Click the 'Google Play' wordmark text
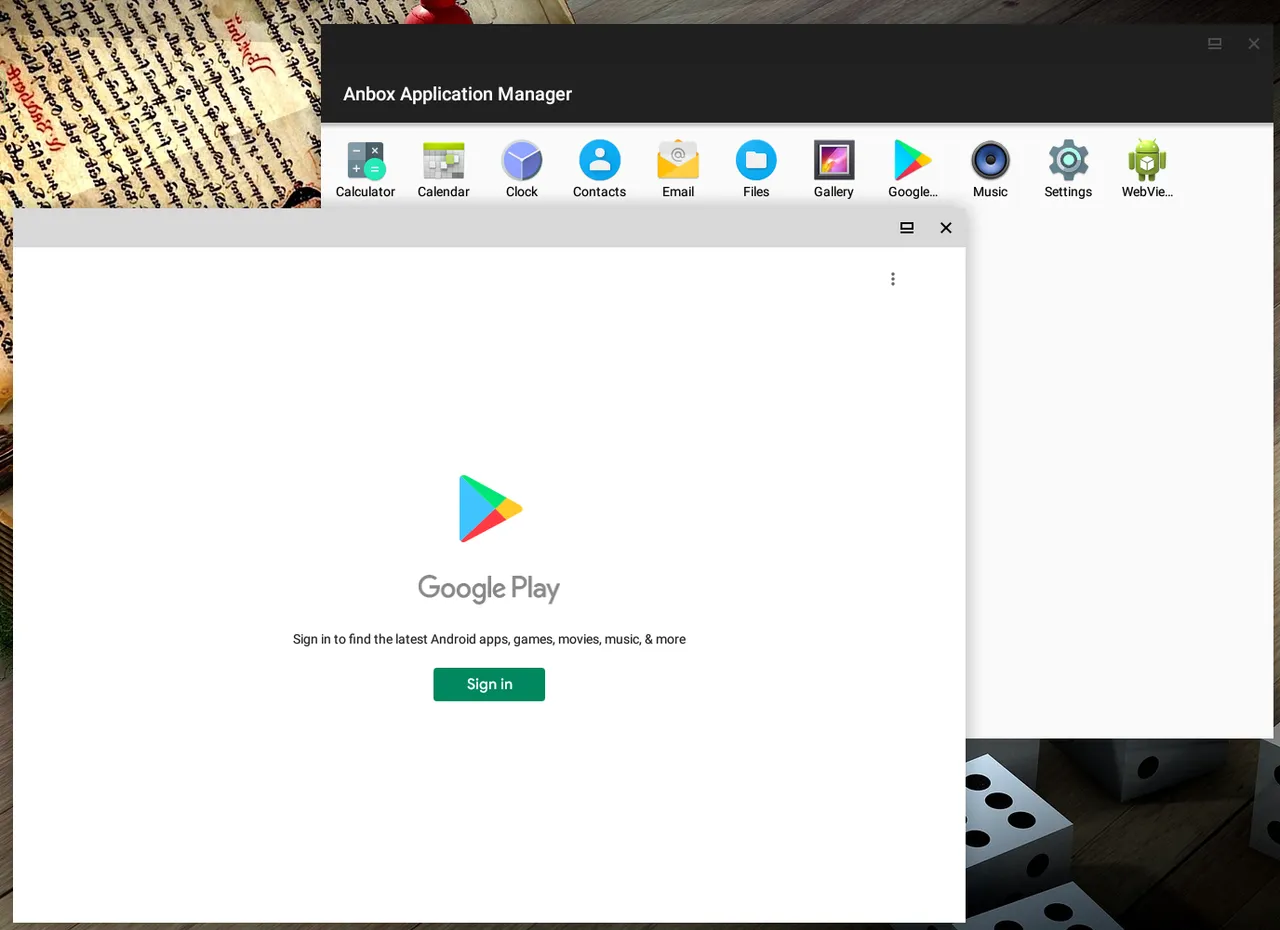The width and height of the screenshot is (1280, 930). [489, 588]
